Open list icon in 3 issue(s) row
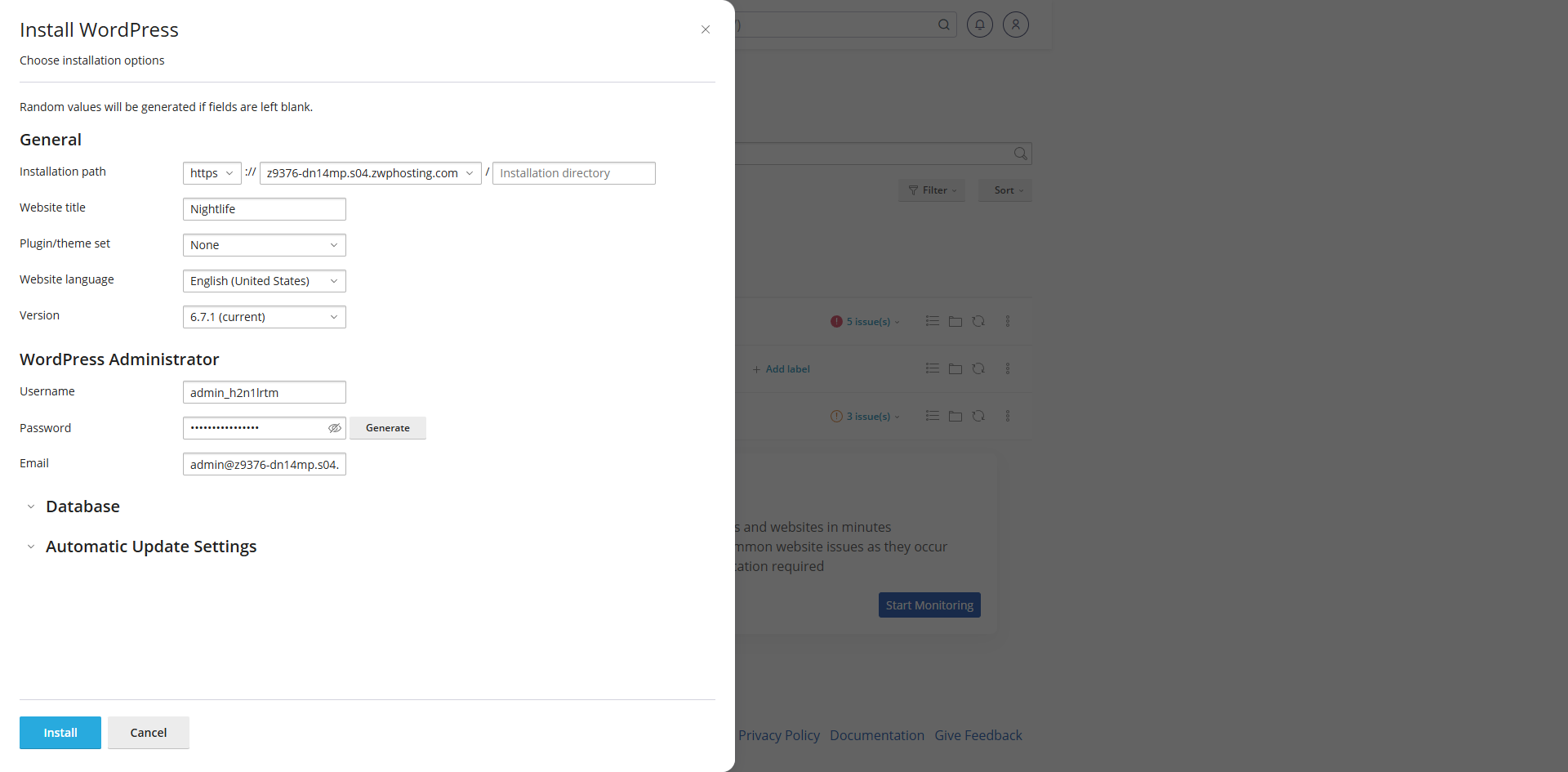The width and height of the screenshot is (1568, 772). click(x=933, y=416)
